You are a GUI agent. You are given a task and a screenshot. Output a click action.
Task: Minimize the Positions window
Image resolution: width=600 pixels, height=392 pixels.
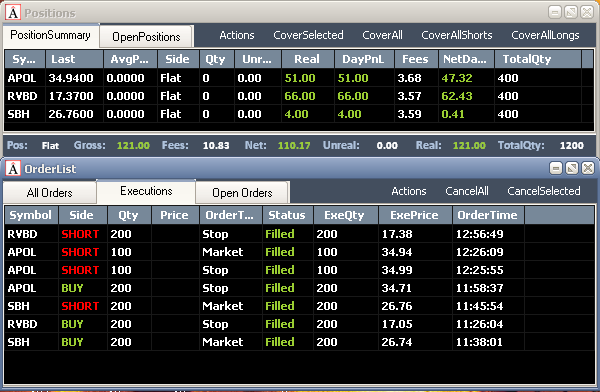click(x=554, y=13)
